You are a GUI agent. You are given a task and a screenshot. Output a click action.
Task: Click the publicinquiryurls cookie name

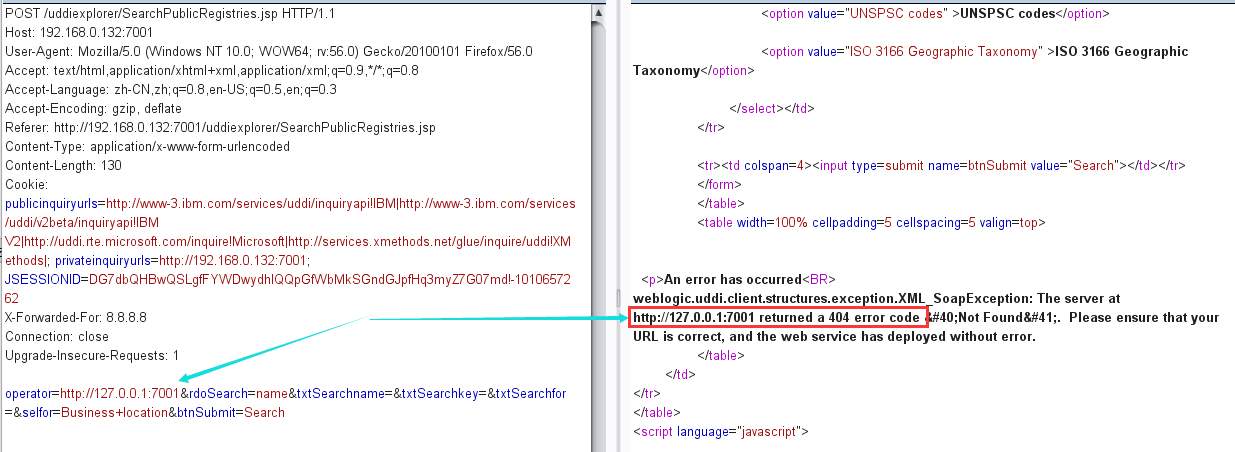tap(51, 203)
